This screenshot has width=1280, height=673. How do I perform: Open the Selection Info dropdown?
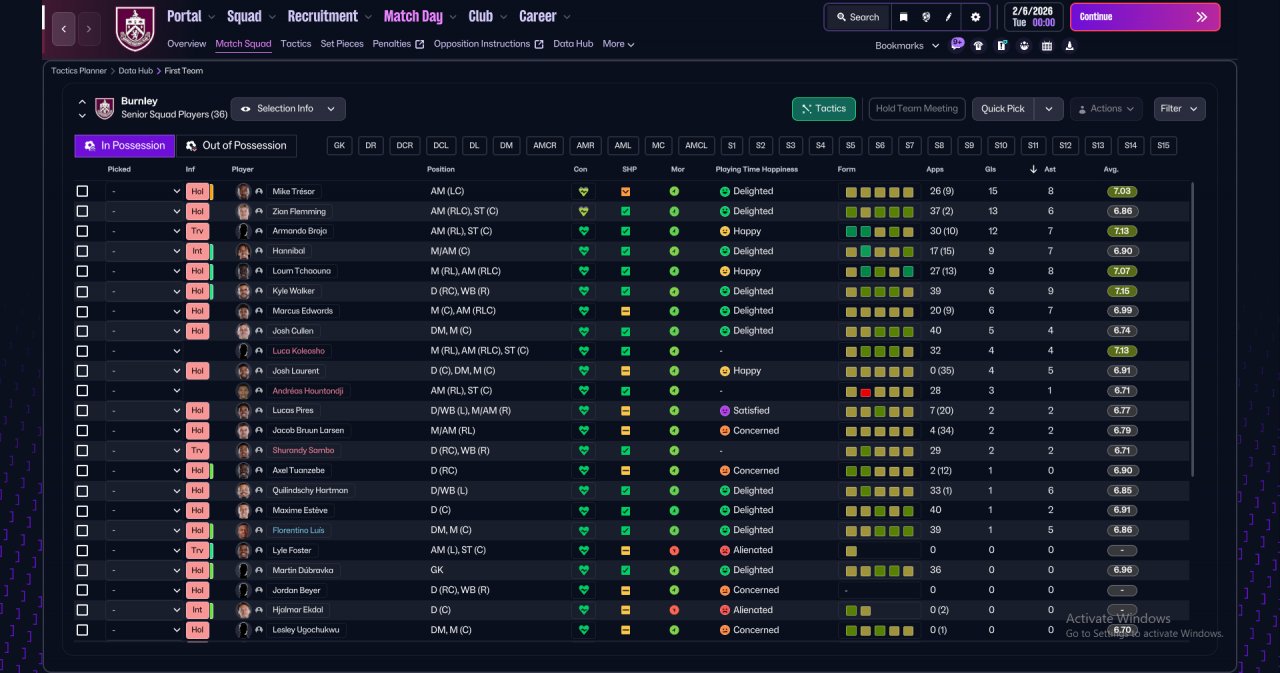[288, 108]
